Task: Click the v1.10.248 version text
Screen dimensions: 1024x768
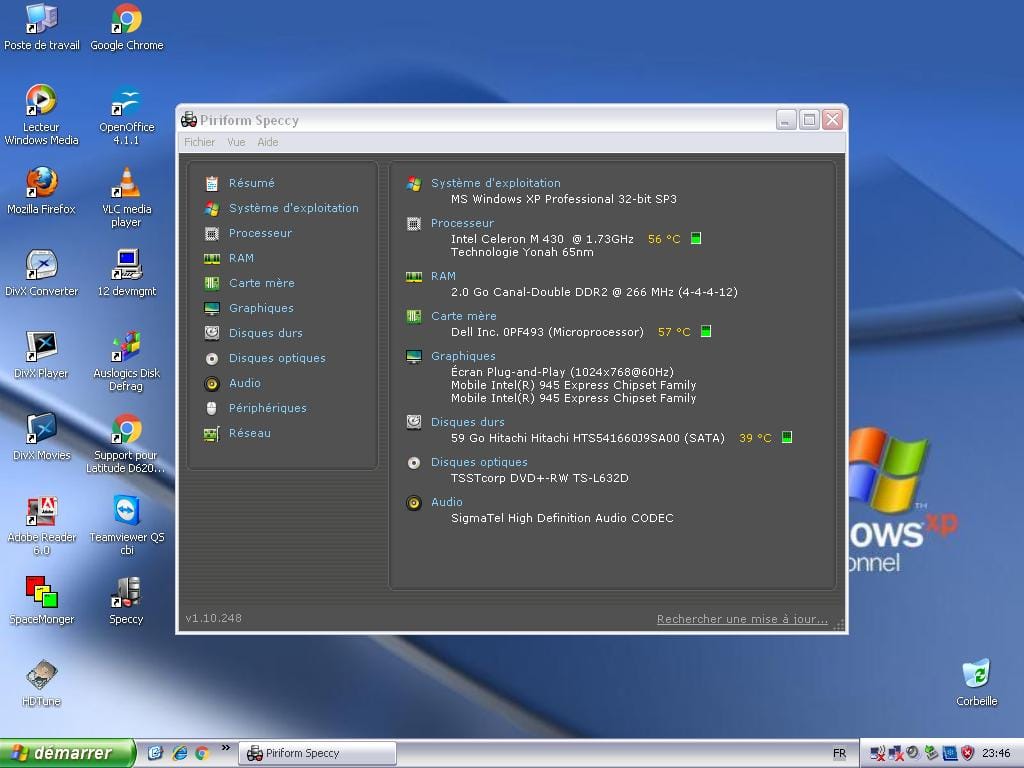Action: [x=214, y=618]
